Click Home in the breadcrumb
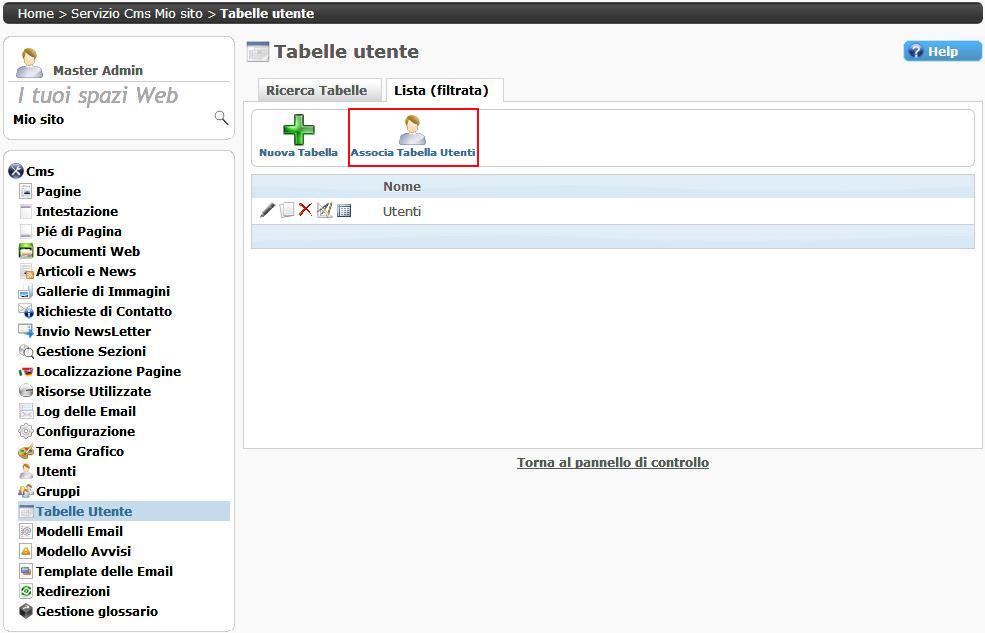 coord(36,13)
